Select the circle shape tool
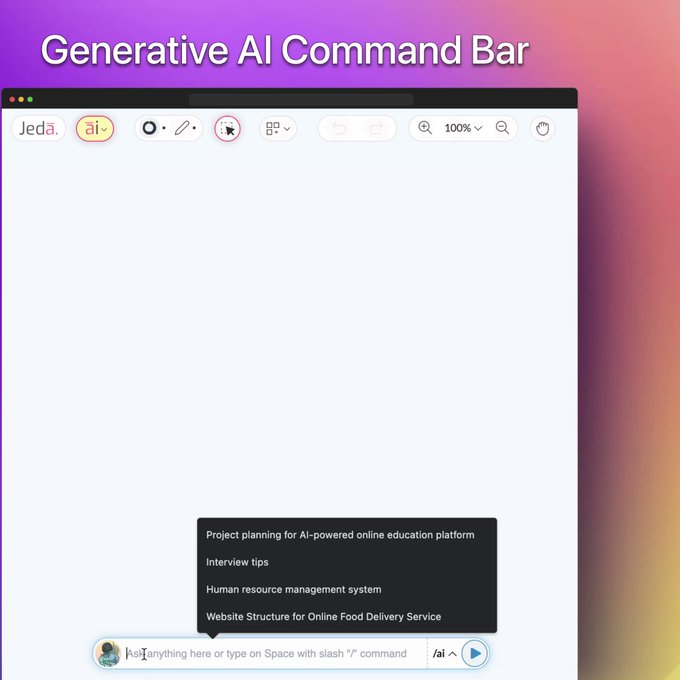 click(x=150, y=128)
